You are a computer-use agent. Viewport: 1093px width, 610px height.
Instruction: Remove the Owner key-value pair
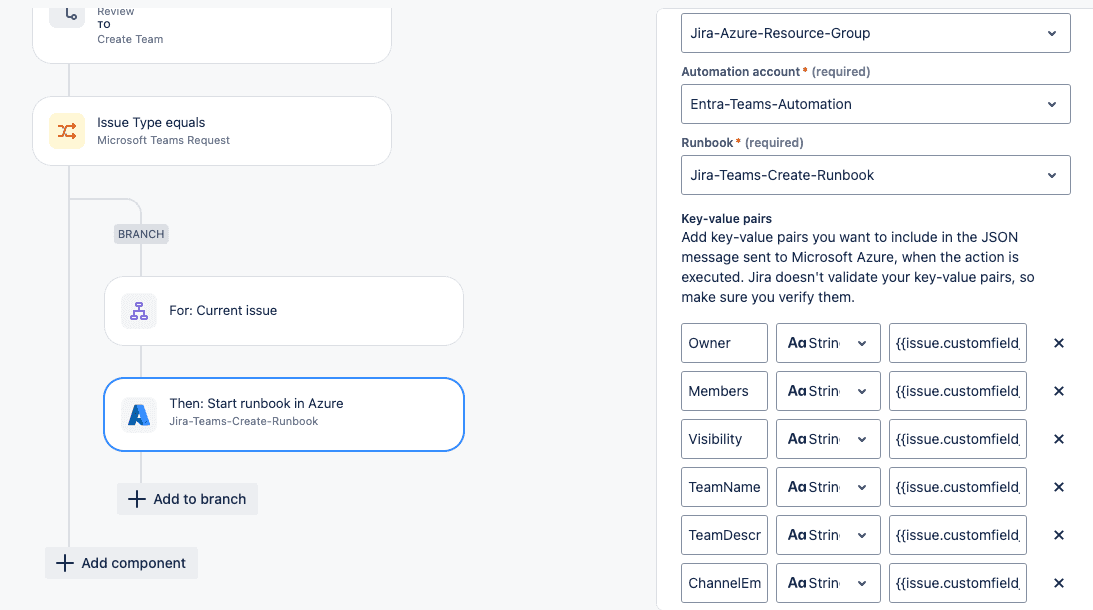[x=1059, y=343]
